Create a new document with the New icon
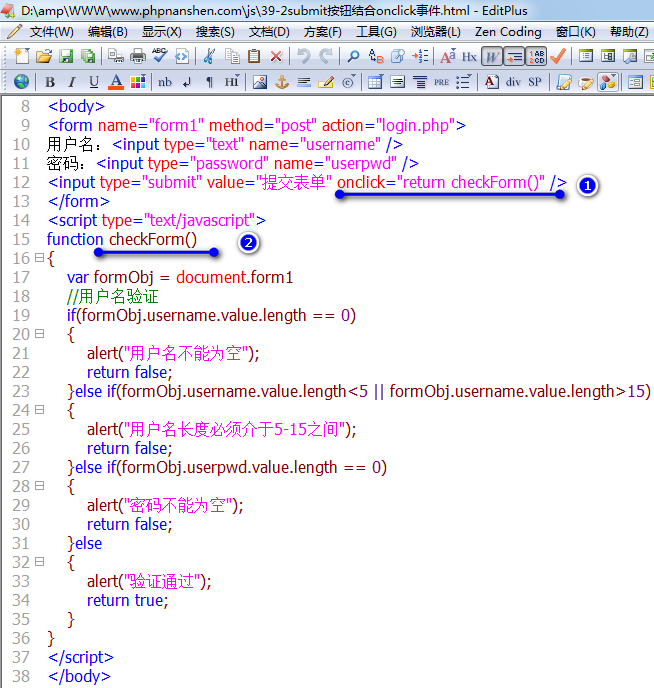 click(x=22, y=56)
